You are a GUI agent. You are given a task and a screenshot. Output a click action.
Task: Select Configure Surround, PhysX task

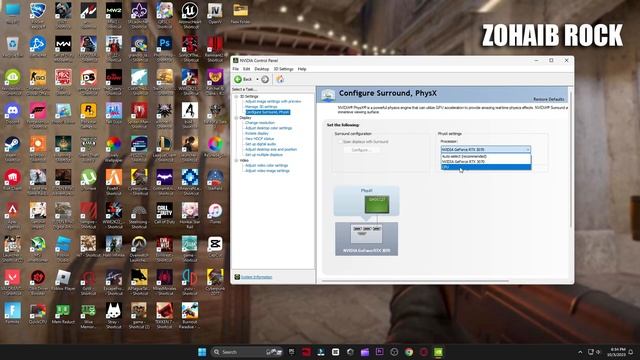coord(268,112)
